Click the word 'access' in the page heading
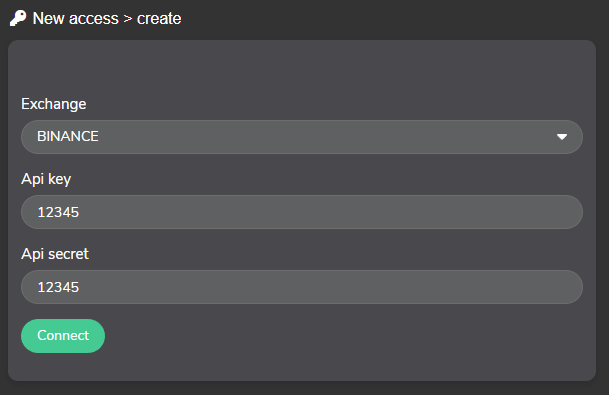Image resolution: width=609 pixels, height=395 pixels. tap(94, 19)
